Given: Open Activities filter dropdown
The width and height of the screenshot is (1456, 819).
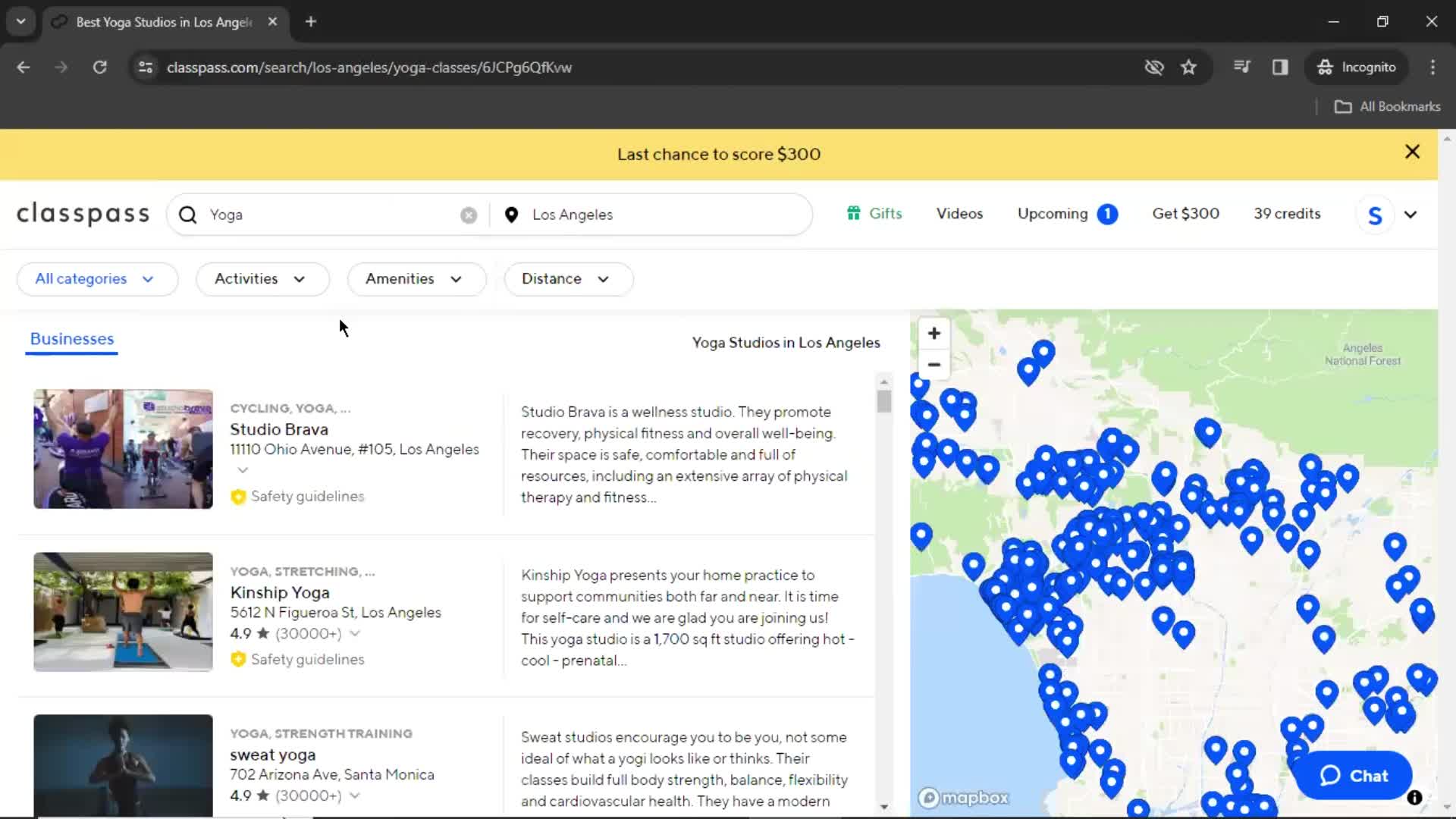Looking at the screenshot, I should click(262, 279).
